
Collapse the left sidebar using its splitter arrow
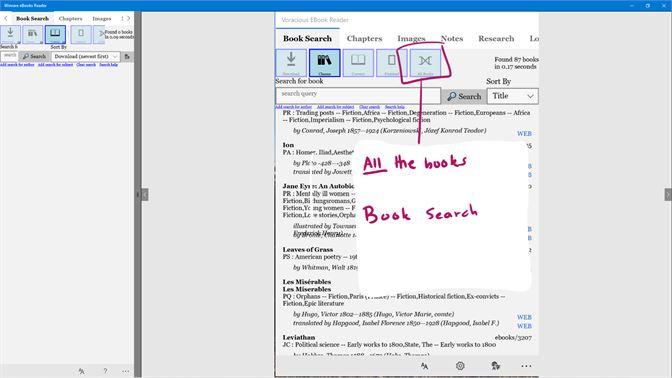click(145, 195)
